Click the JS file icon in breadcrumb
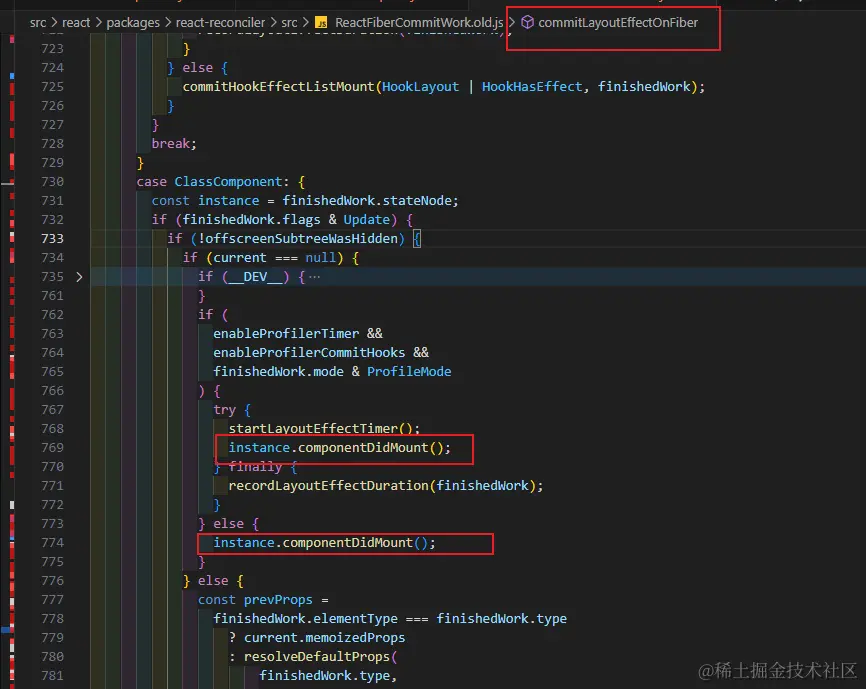The height and width of the screenshot is (689, 866). [x=321, y=23]
